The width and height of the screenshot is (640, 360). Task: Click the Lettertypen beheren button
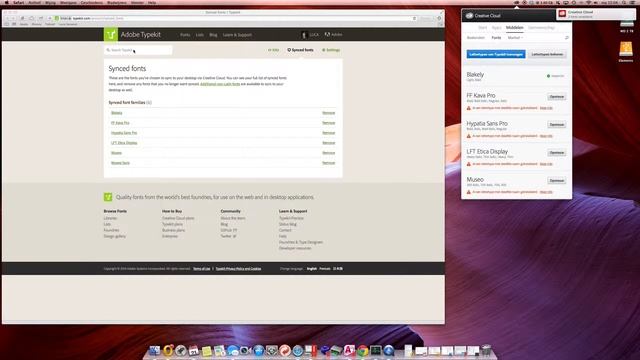point(547,54)
